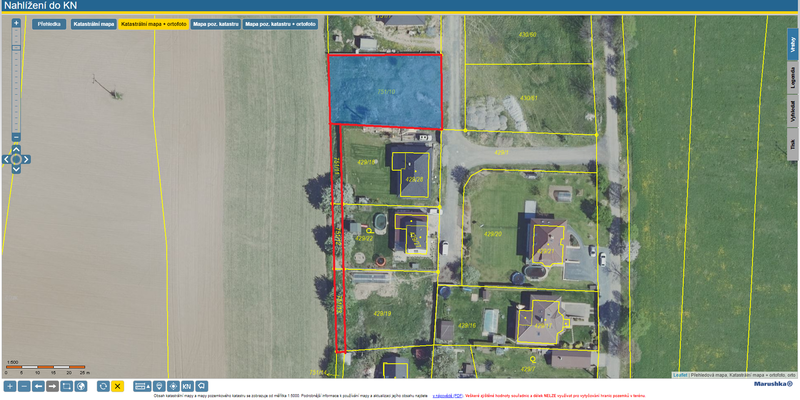Click the minus zoom-out tool in bottom toolbar
The height and width of the screenshot is (400, 800).
(24, 386)
